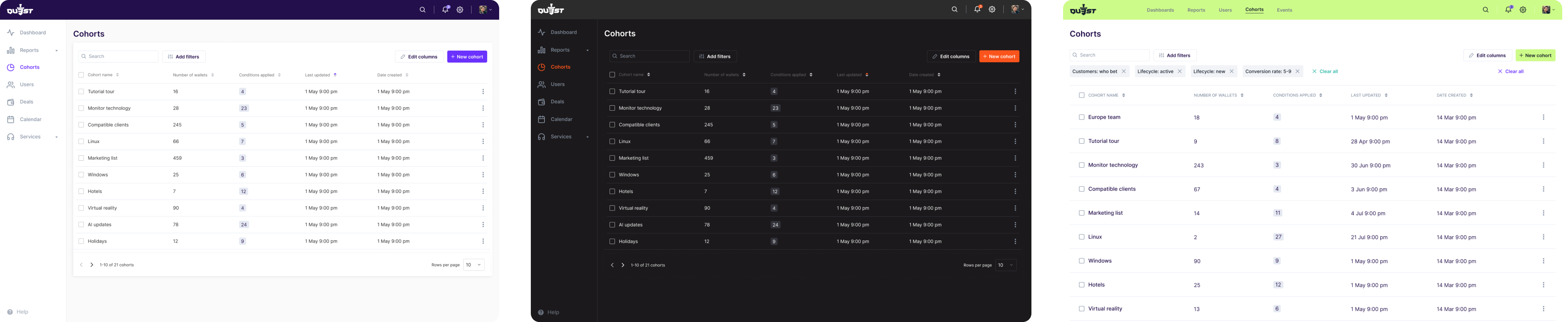Click the logo in green-header window

point(1083,10)
